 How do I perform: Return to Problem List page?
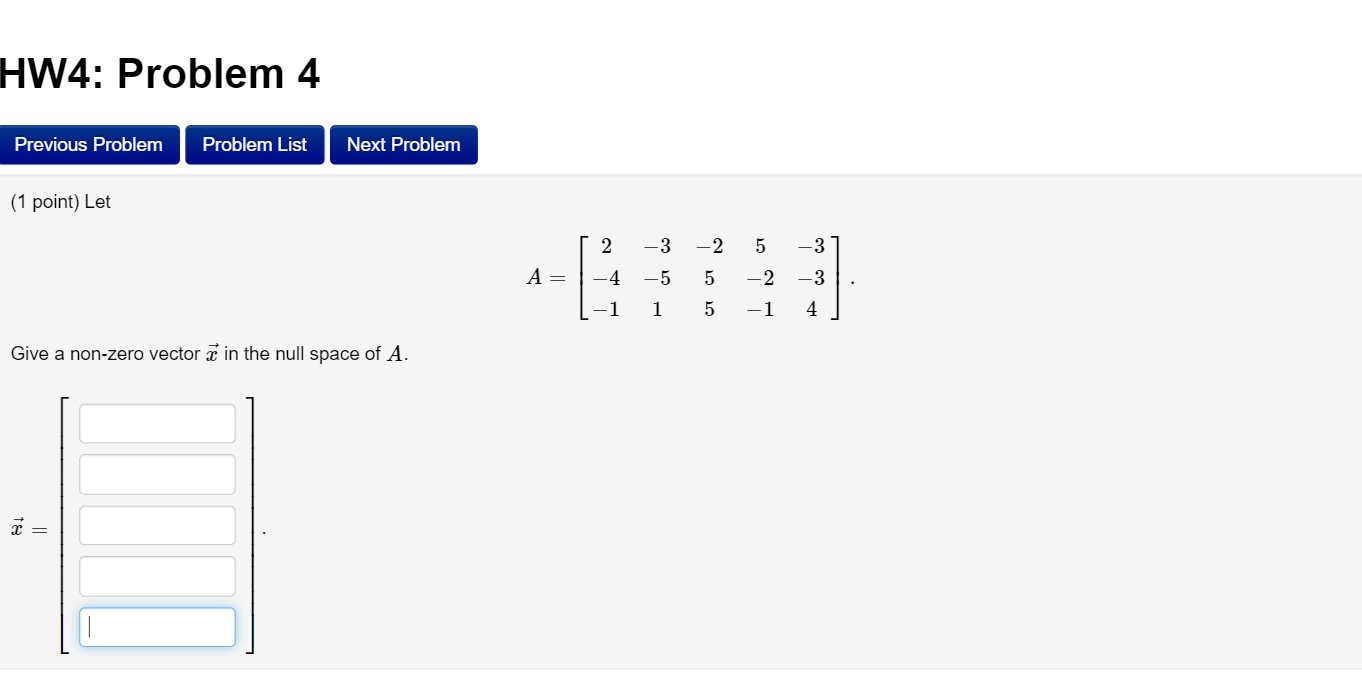coord(254,144)
